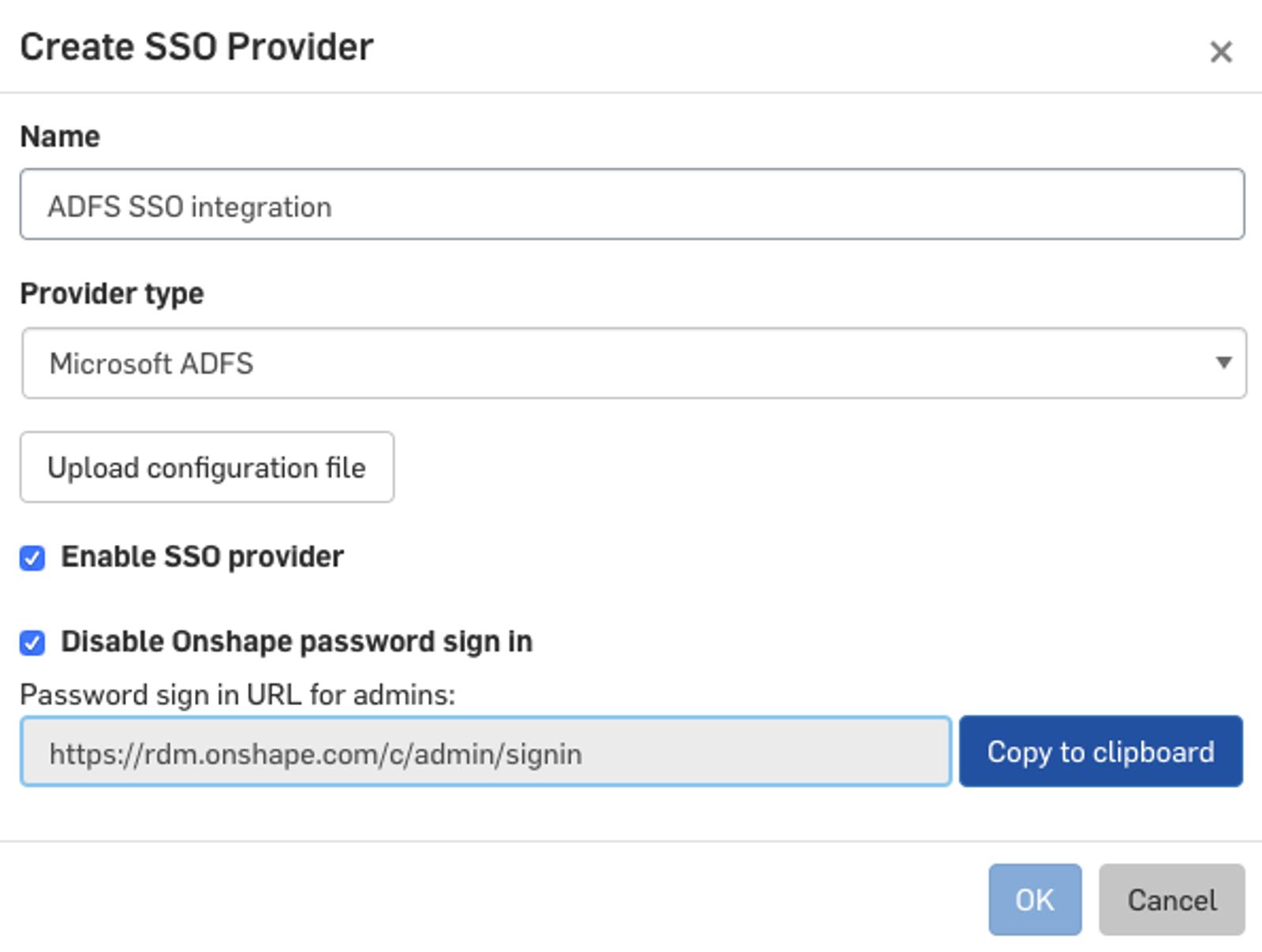1262x952 pixels.
Task: Click the 'Name' field label
Action: (x=60, y=136)
